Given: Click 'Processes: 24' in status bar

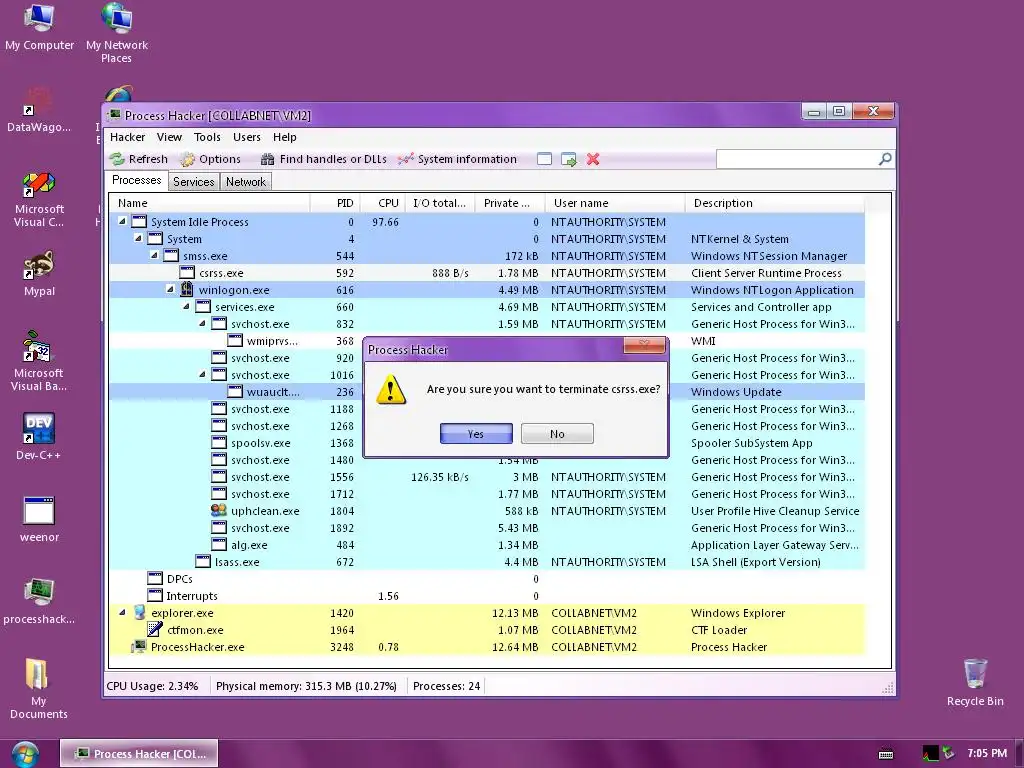Looking at the screenshot, I should (x=447, y=686).
